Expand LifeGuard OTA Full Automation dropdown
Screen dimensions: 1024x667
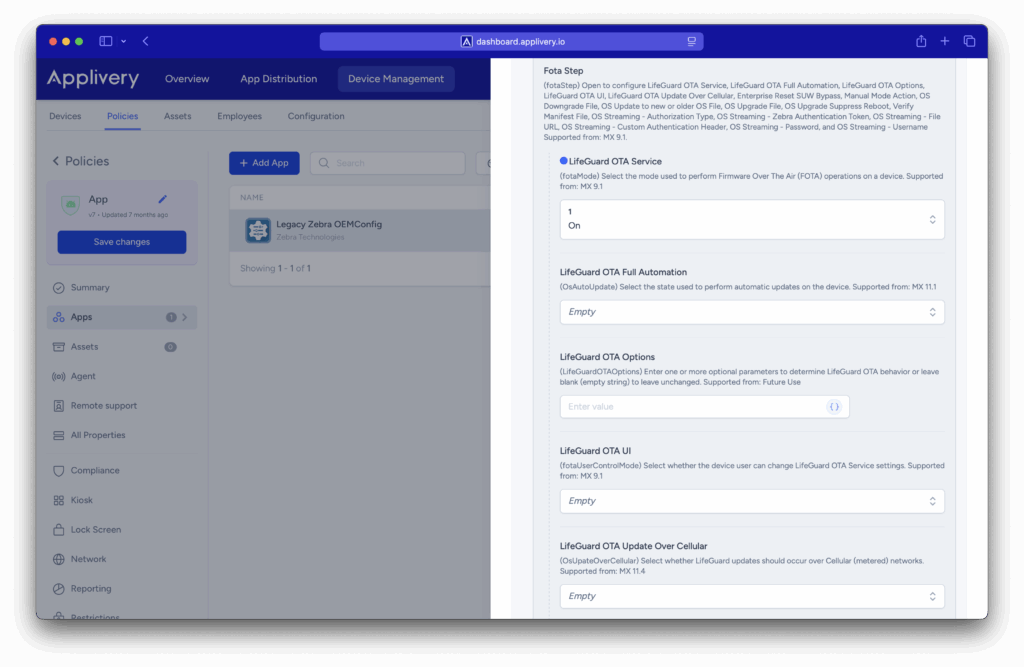pos(751,312)
